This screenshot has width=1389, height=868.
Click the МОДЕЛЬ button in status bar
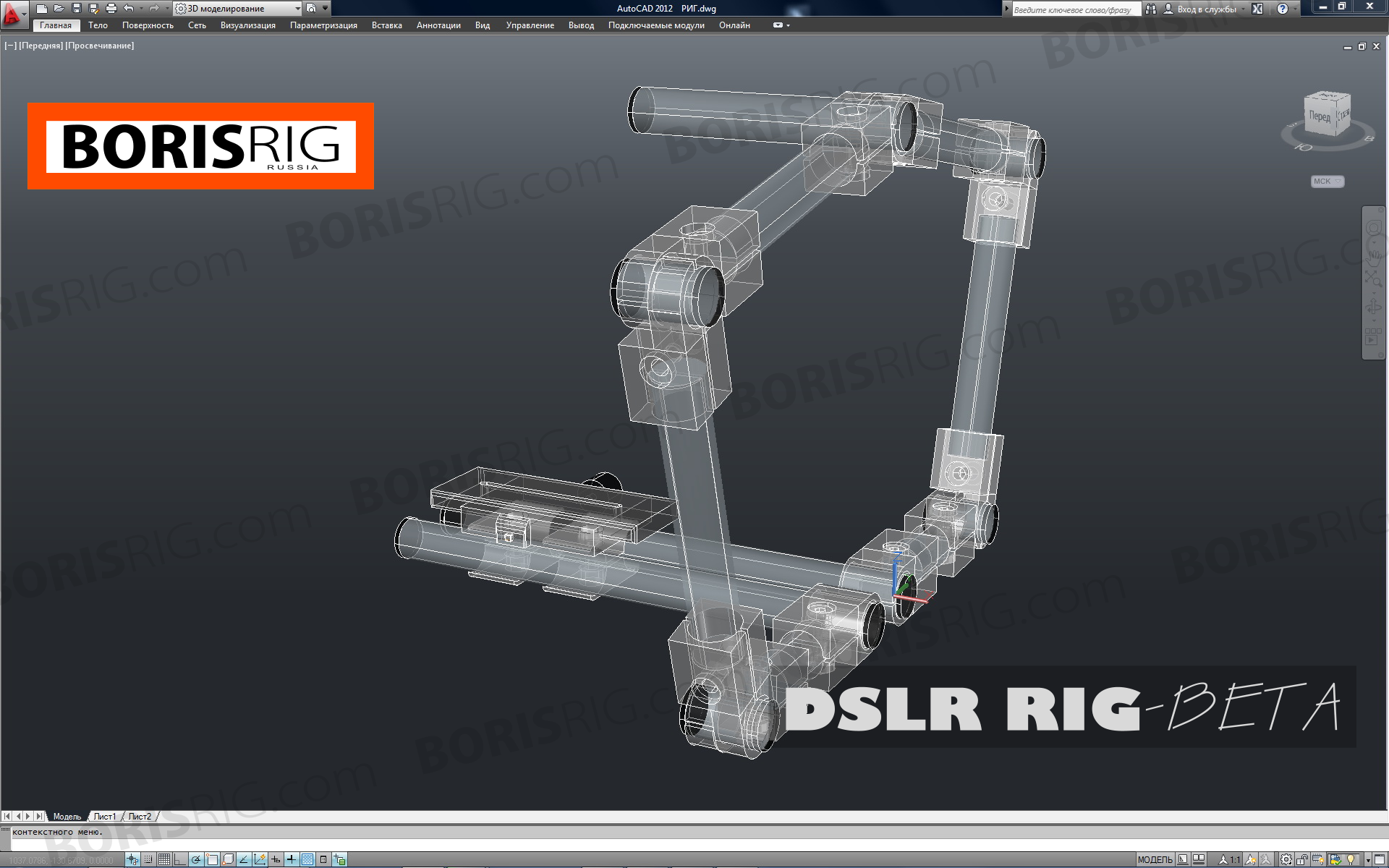[x=1155, y=859]
